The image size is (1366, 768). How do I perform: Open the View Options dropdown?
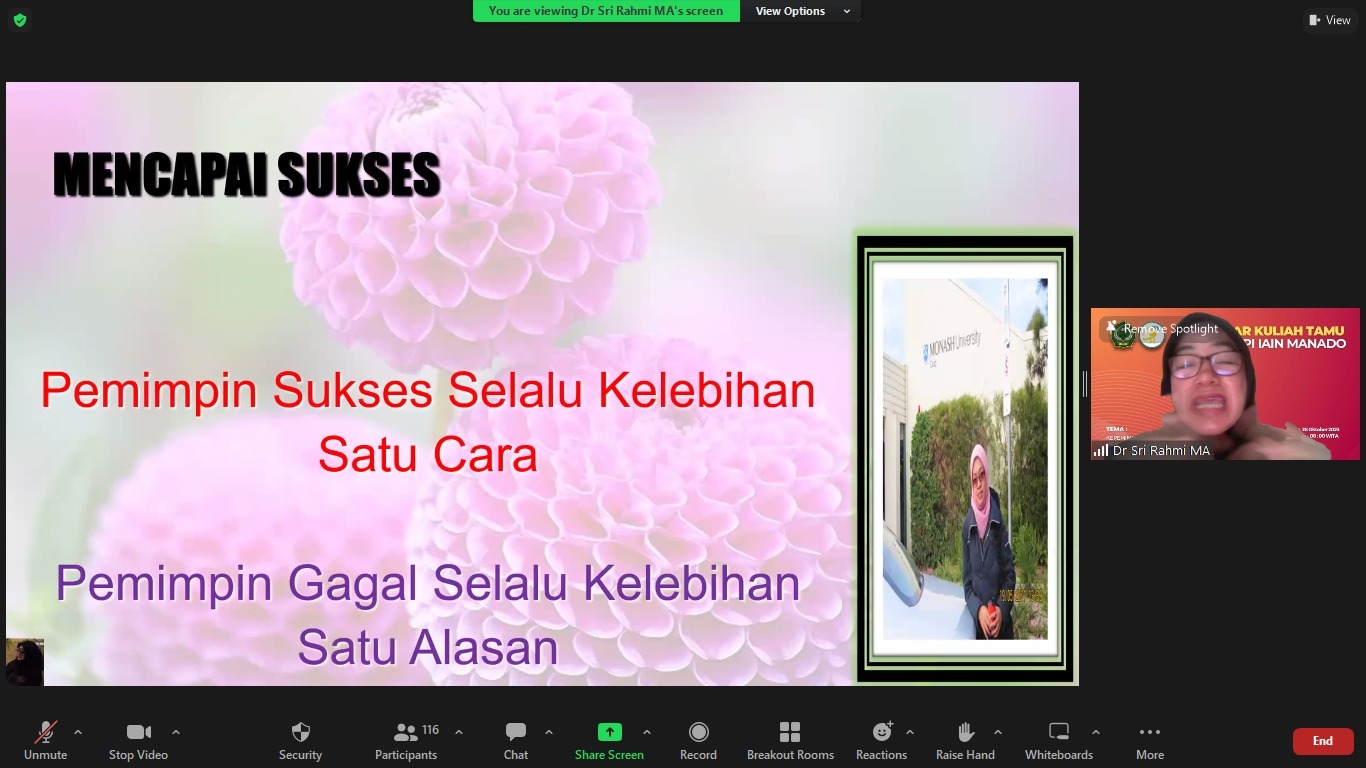coord(802,11)
